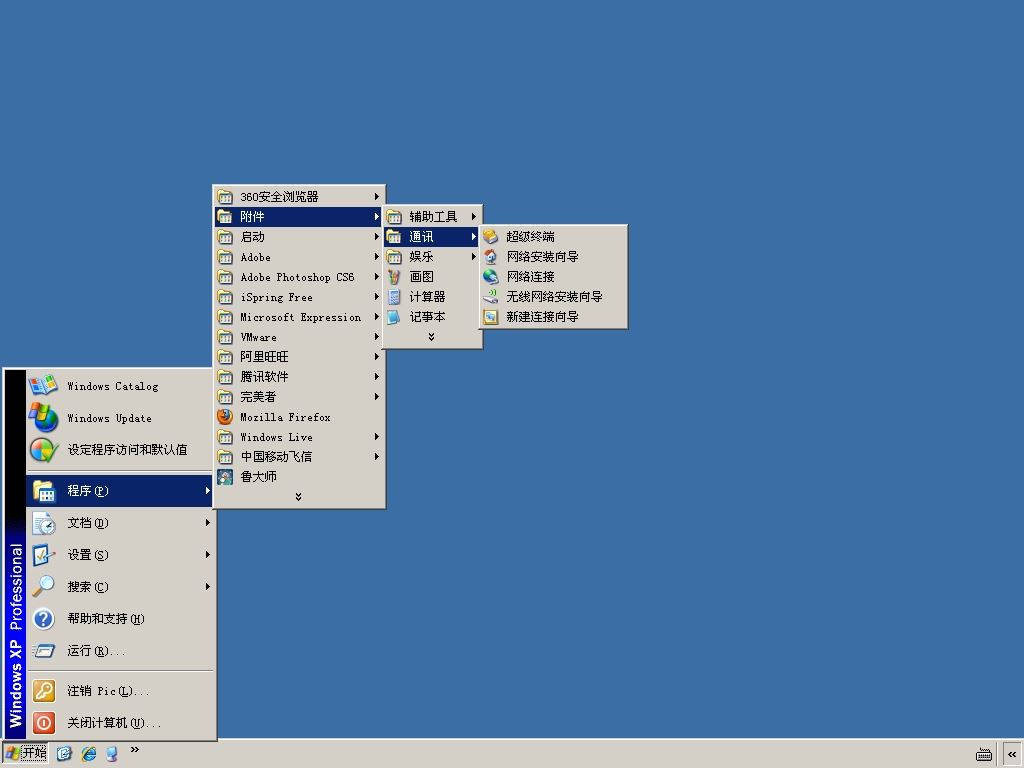This screenshot has width=1024, height=768.
Task: Expand the 娱乐 entertainment submenu
Action: click(432, 257)
